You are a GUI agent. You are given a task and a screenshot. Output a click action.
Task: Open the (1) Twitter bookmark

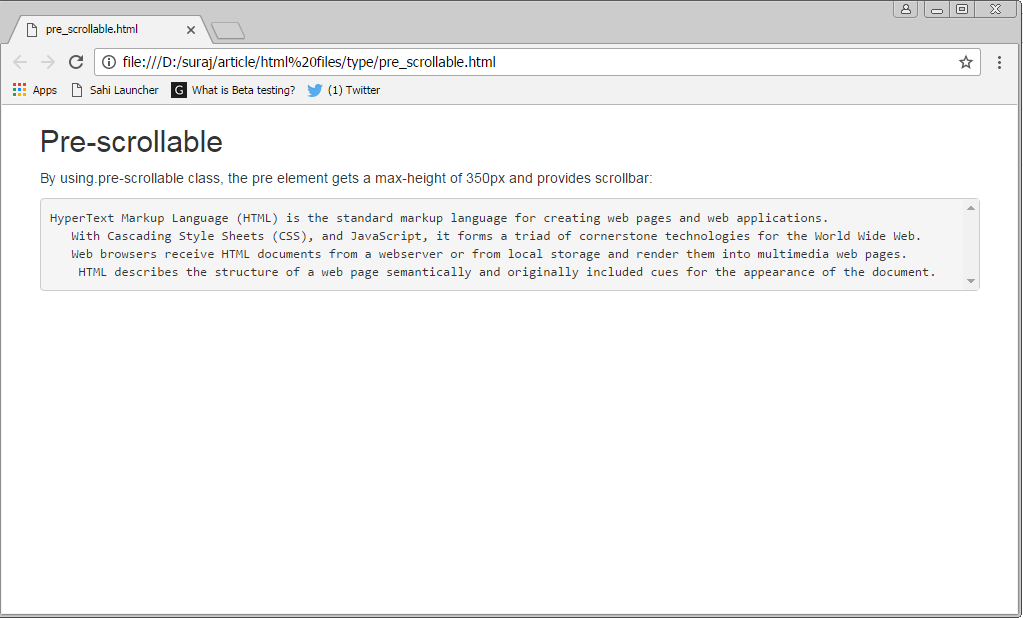click(x=344, y=90)
